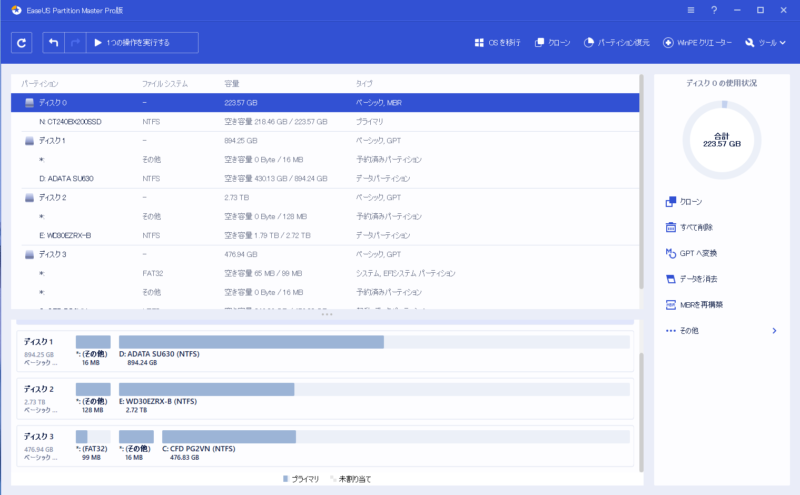Select the FAT32 EFI system partition row

pyautogui.click(x=325, y=274)
